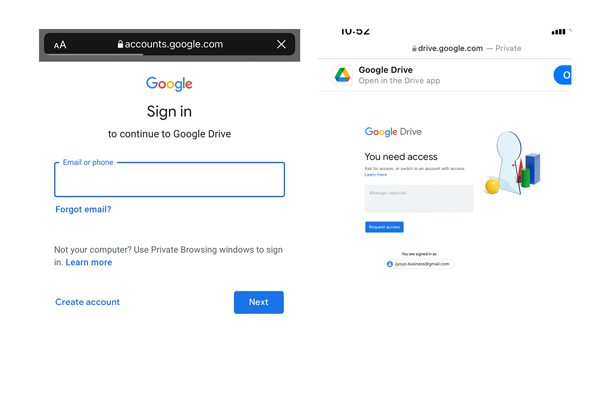Image resolution: width=600 pixels, height=400 pixels.
Task: Click the Google Drive logo on access page
Action: coord(394,132)
